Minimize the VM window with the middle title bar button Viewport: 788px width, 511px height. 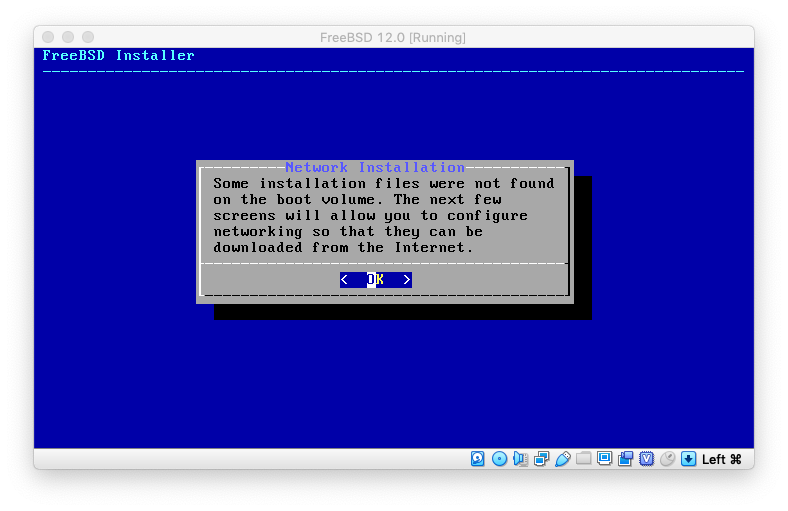coord(68,37)
